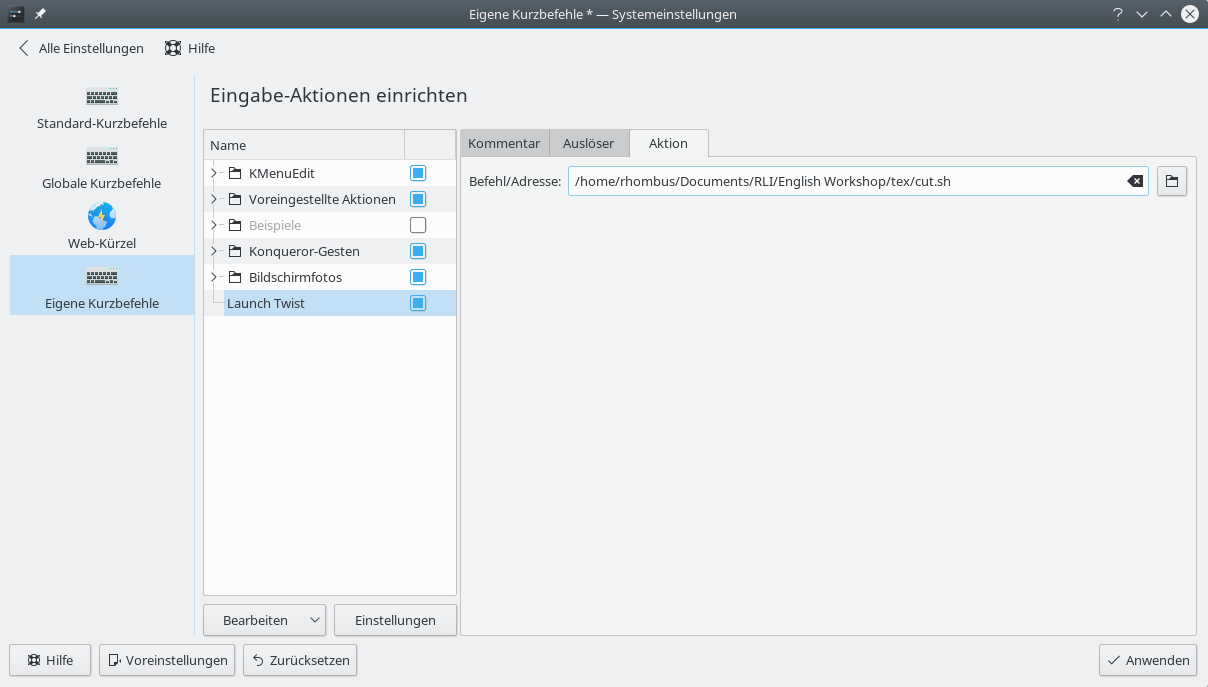Image resolution: width=1208 pixels, height=687 pixels.
Task: Click the Konqueror-Gesten folder icon
Action: [235, 251]
